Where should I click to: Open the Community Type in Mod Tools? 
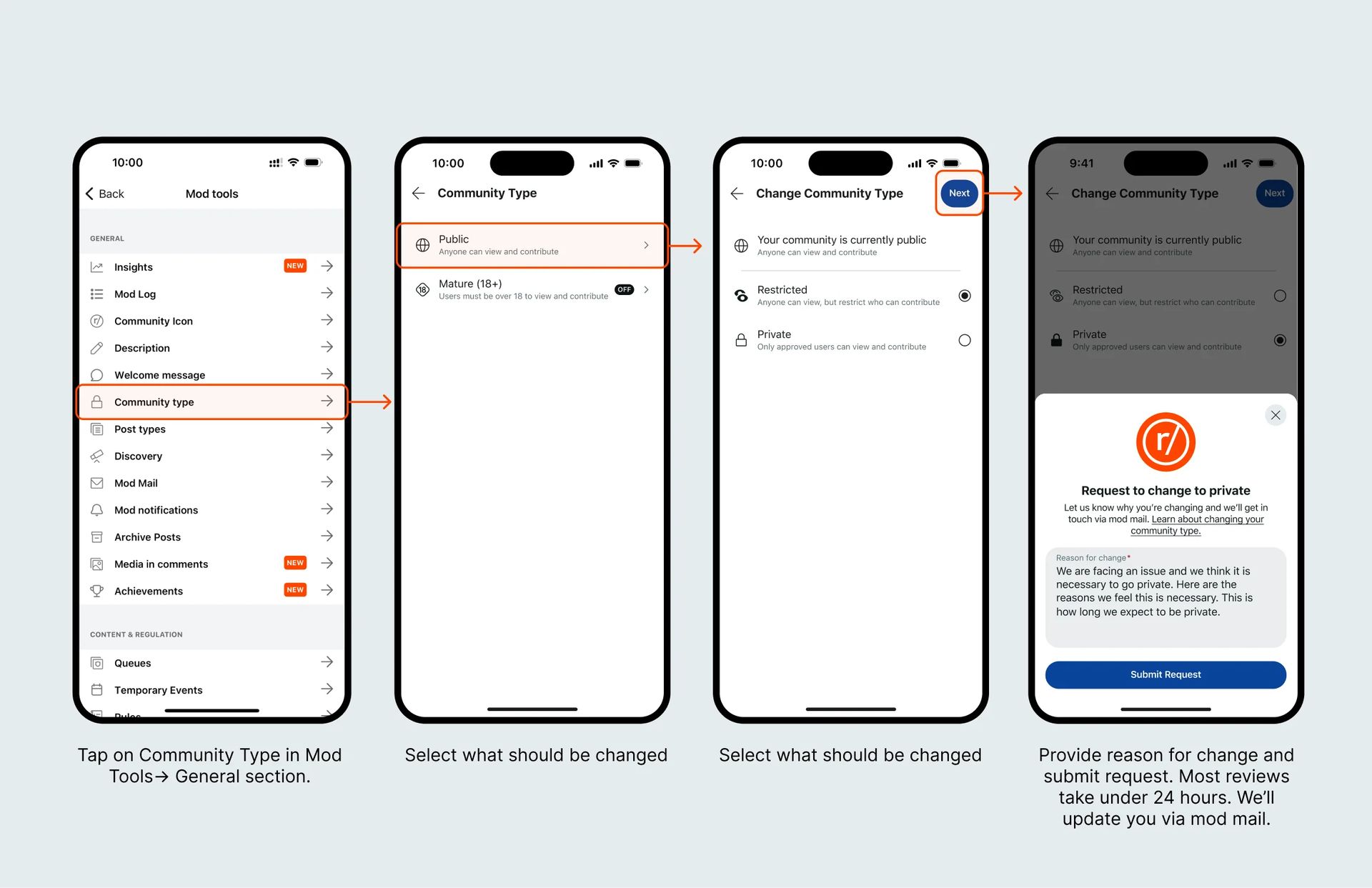click(211, 401)
